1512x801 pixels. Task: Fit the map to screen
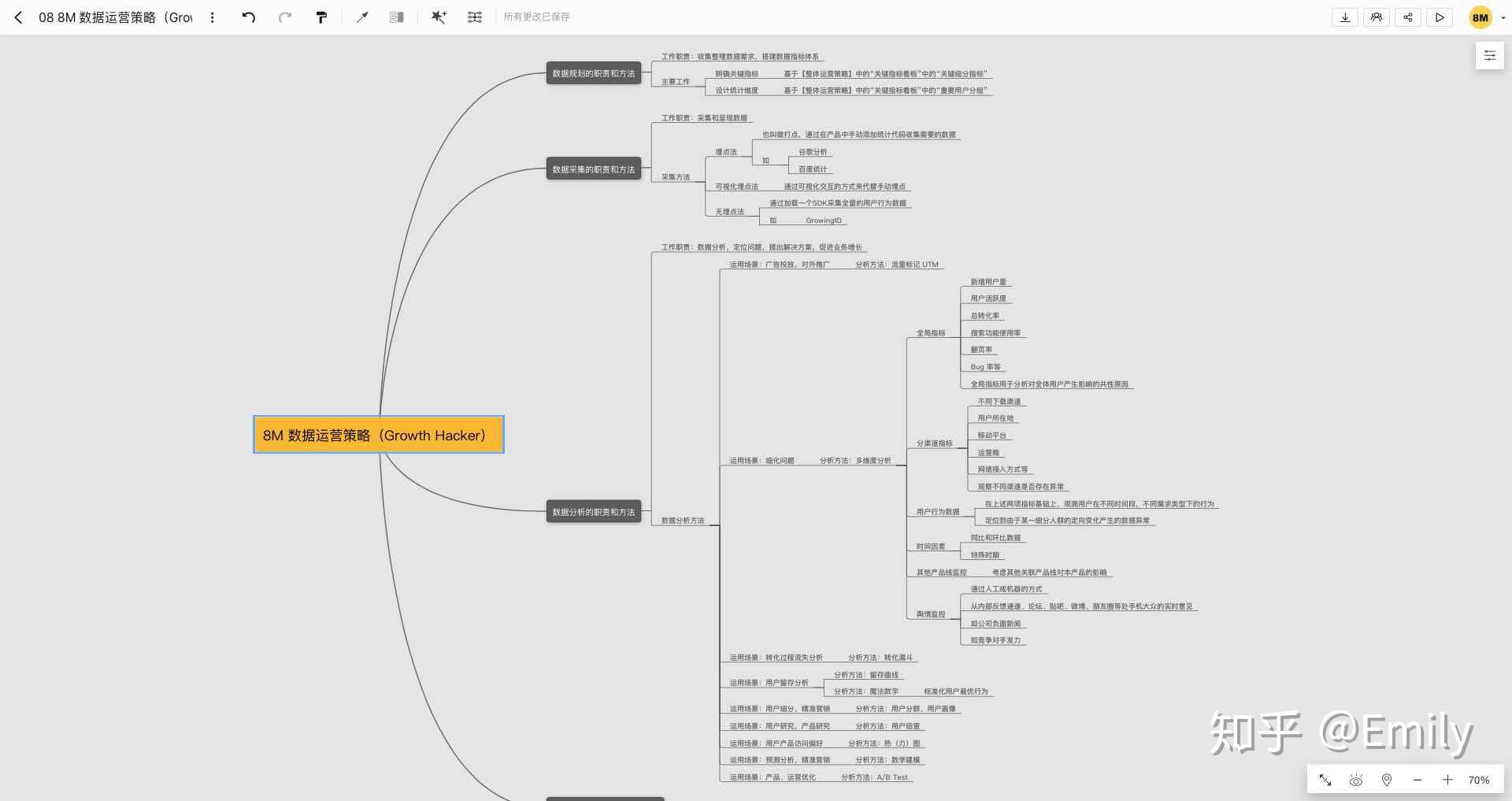pos(1325,781)
